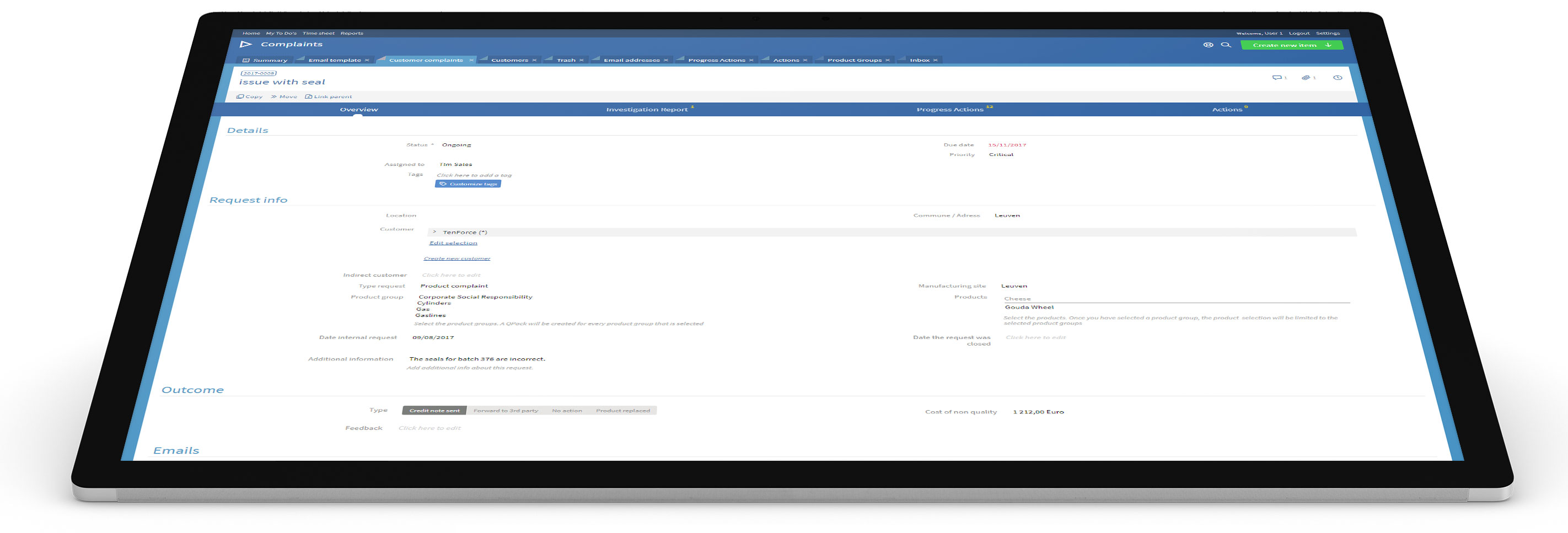1568x533 pixels.
Task: Expand the TenForce customer row
Action: click(x=434, y=232)
